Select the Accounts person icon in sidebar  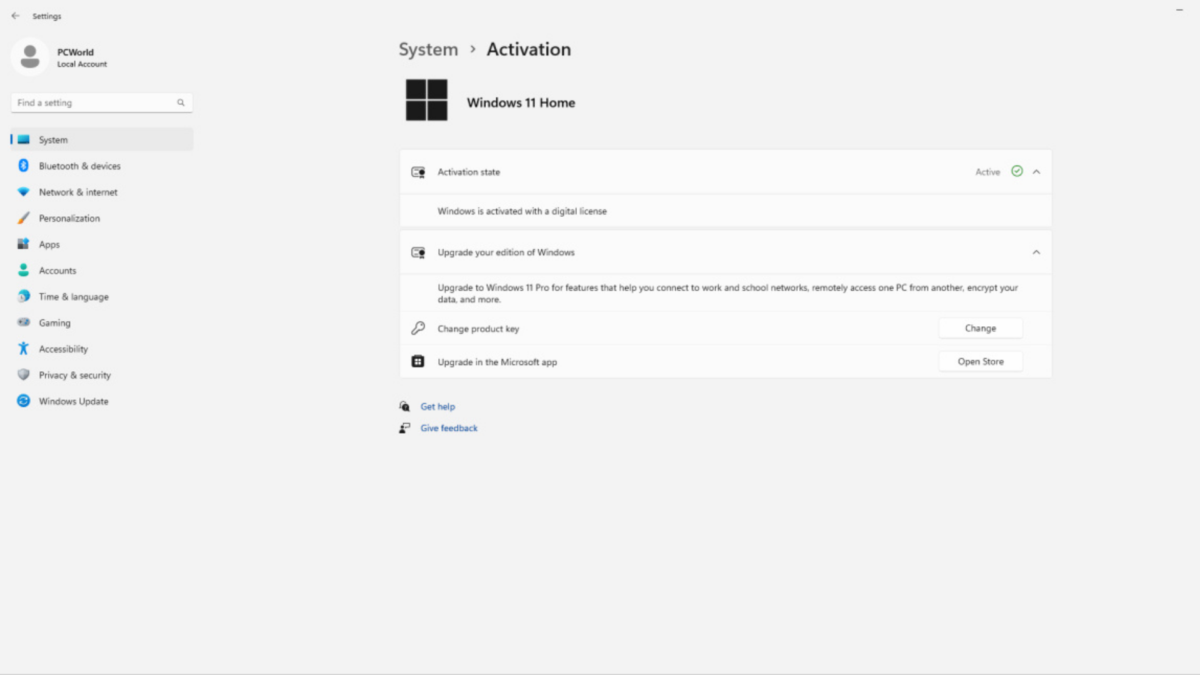[23, 270]
